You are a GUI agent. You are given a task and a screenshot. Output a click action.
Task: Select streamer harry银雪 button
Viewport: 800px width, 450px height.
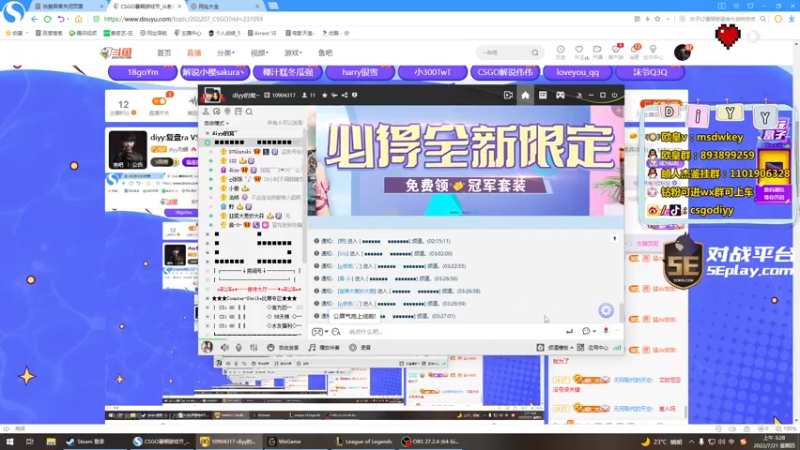(x=360, y=72)
